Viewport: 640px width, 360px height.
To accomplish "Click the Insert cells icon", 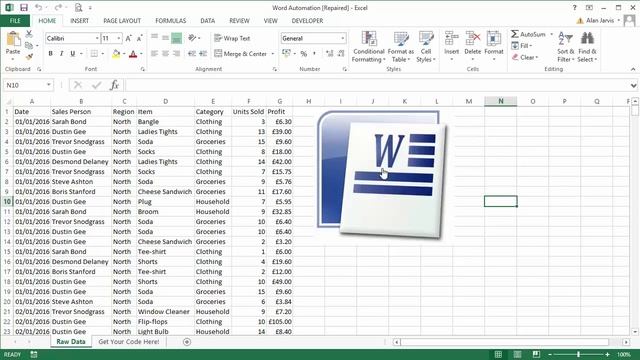I will point(451,39).
